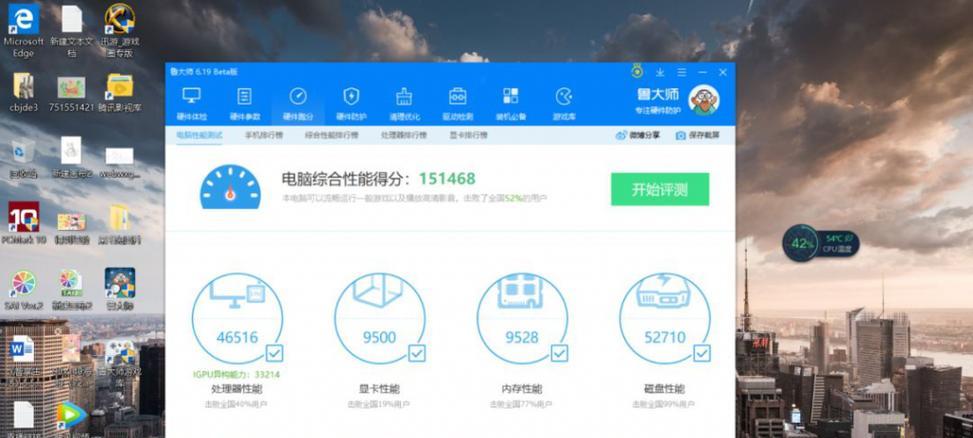The width and height of the screenshot is (973, 438).
Task: Click the memory score circle 9528
Action: click(x=522, y=319)
